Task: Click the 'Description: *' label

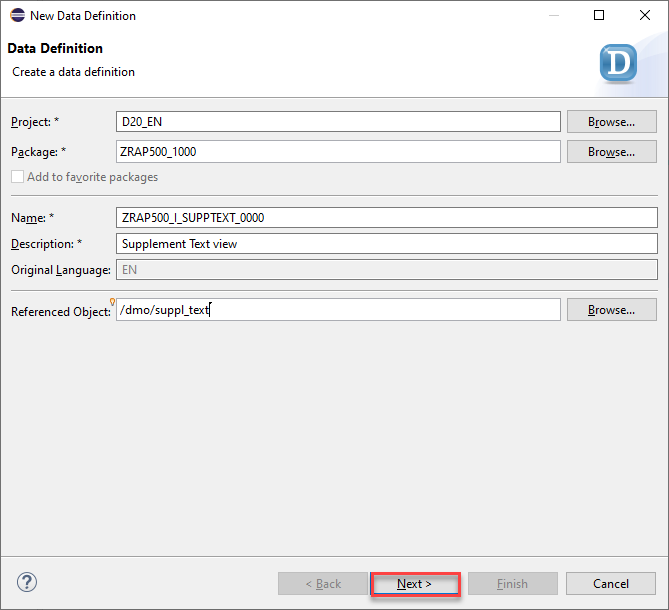Action: [47, 244]
